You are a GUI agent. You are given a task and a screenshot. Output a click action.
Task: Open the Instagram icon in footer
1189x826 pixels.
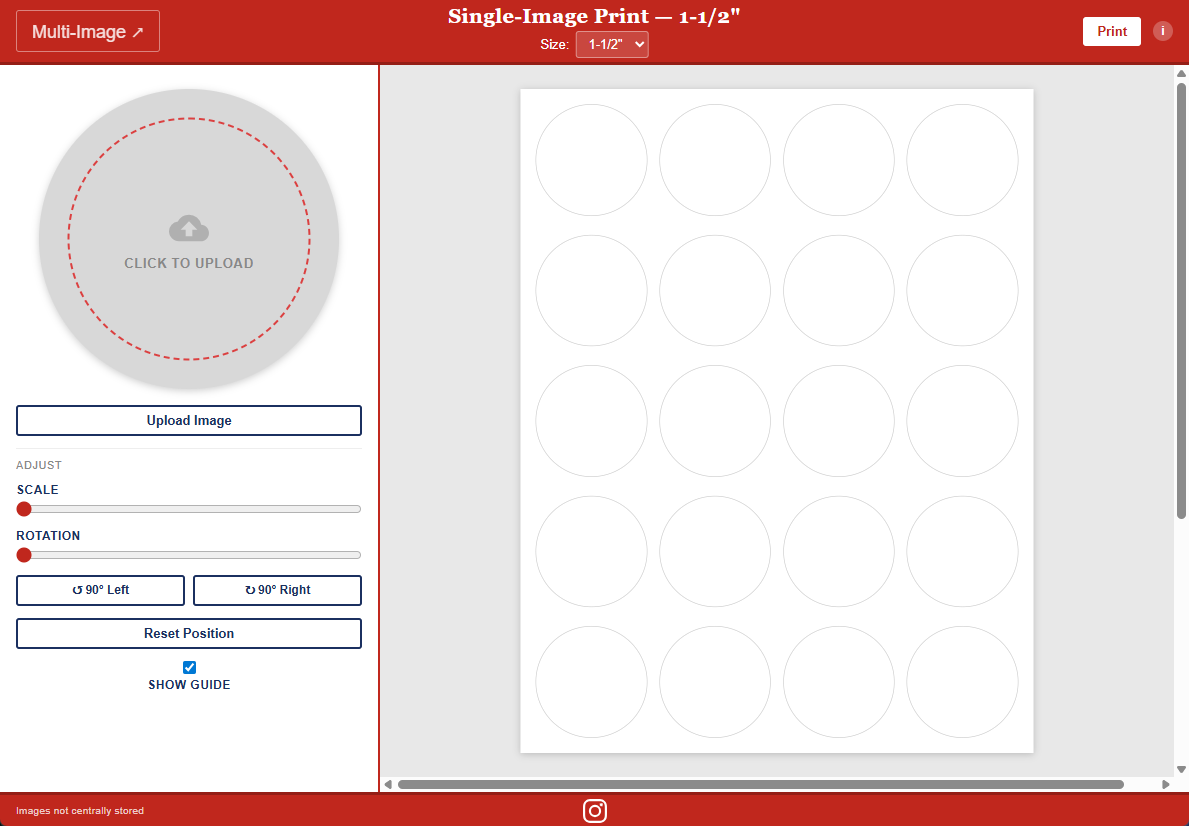pyautogui.click(x=595, y=811)
